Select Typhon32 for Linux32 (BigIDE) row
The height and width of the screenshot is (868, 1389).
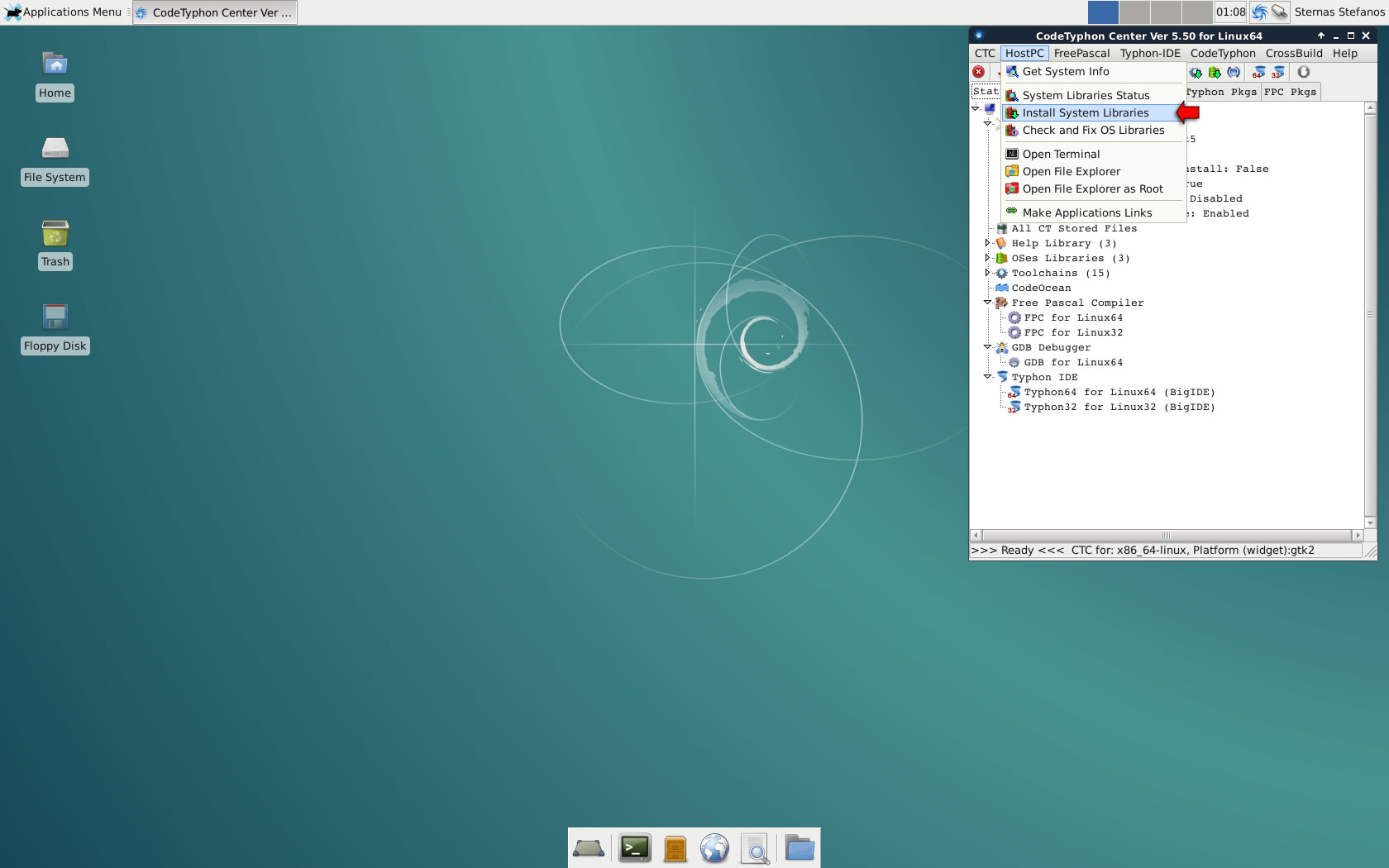(1111, 407)
